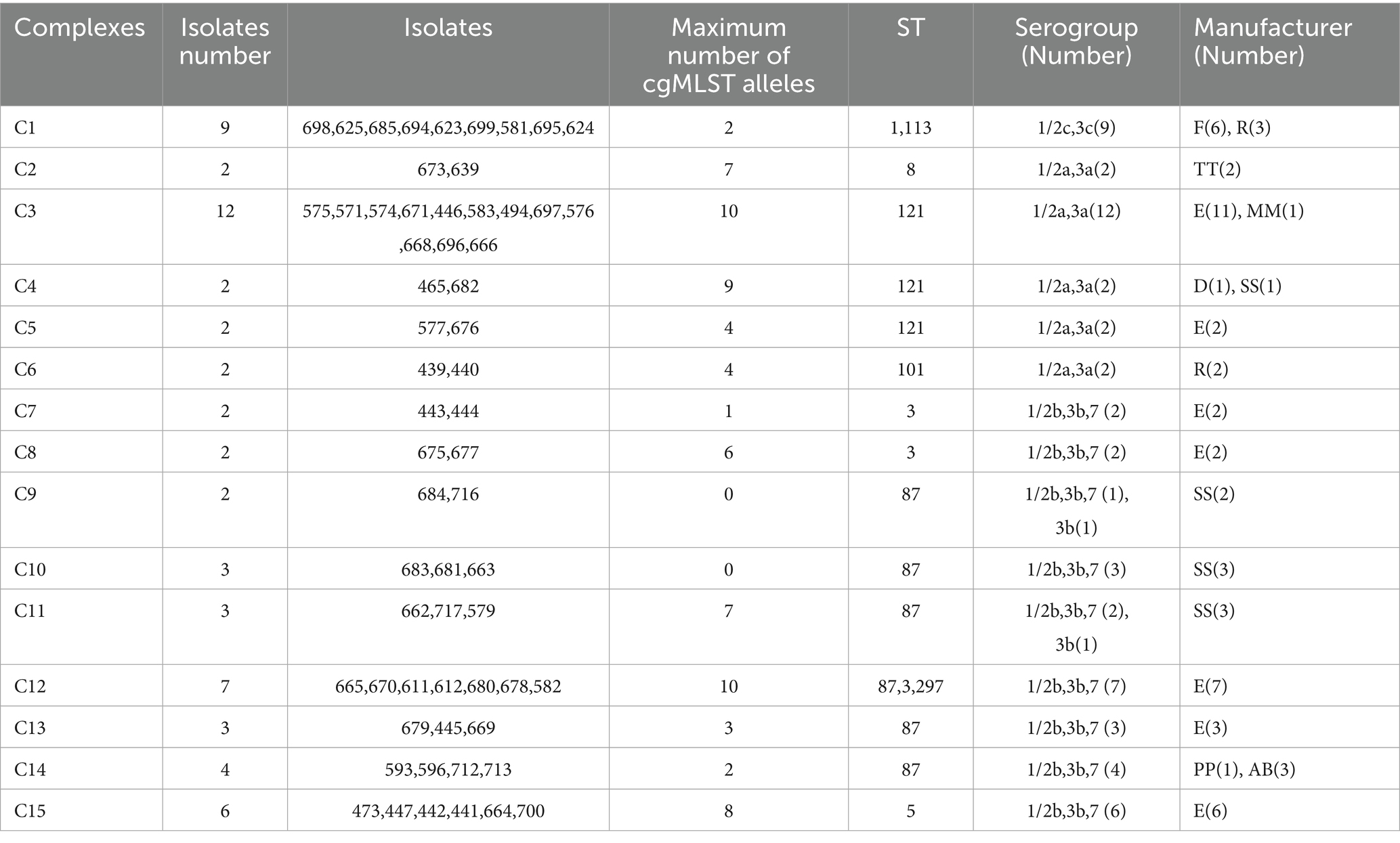
Task: Click the Complexes column header
Action: (80, 28)
